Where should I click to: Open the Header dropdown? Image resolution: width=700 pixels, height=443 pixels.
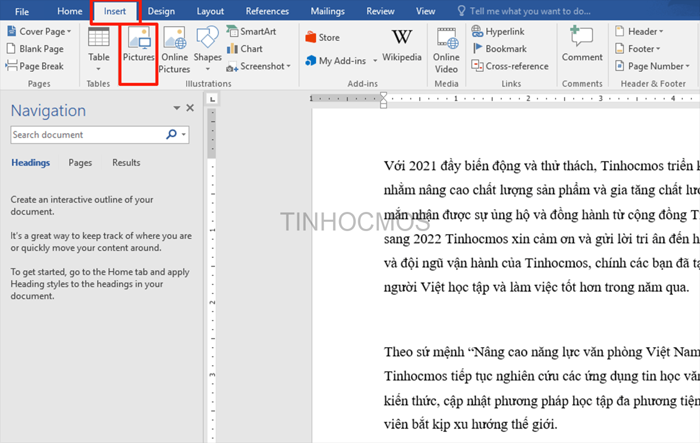click(639, 31)
